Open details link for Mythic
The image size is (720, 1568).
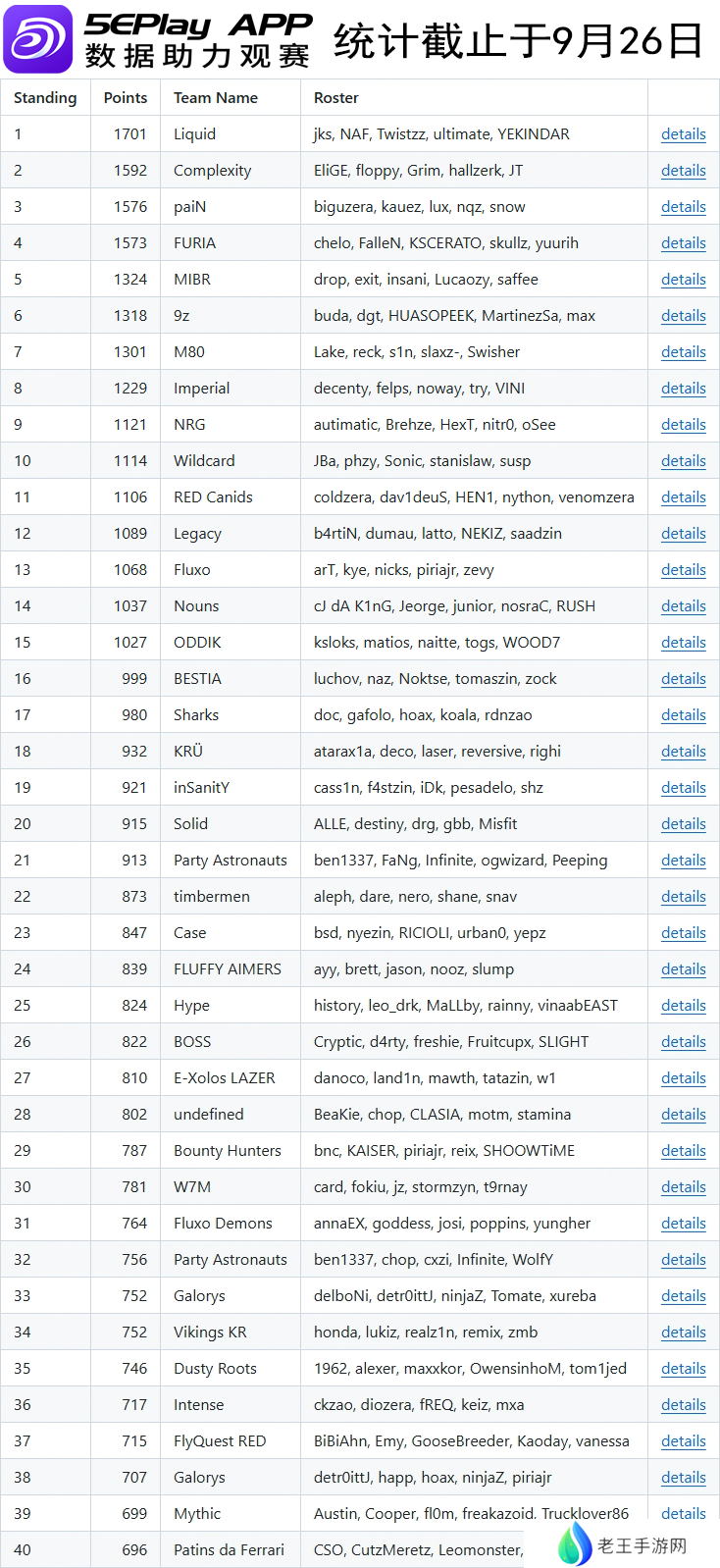pos(684,1514)
